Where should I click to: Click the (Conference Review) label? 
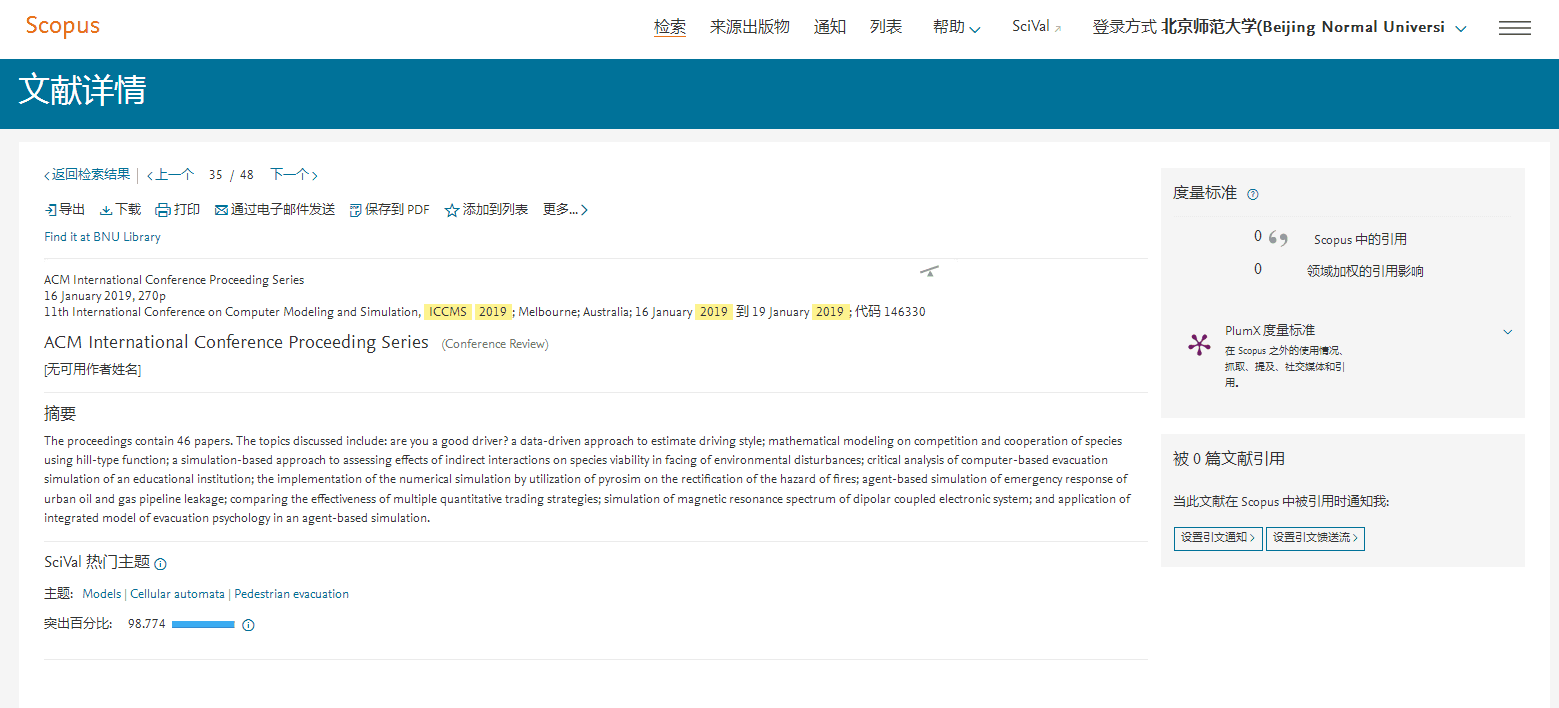pos(495,344)
